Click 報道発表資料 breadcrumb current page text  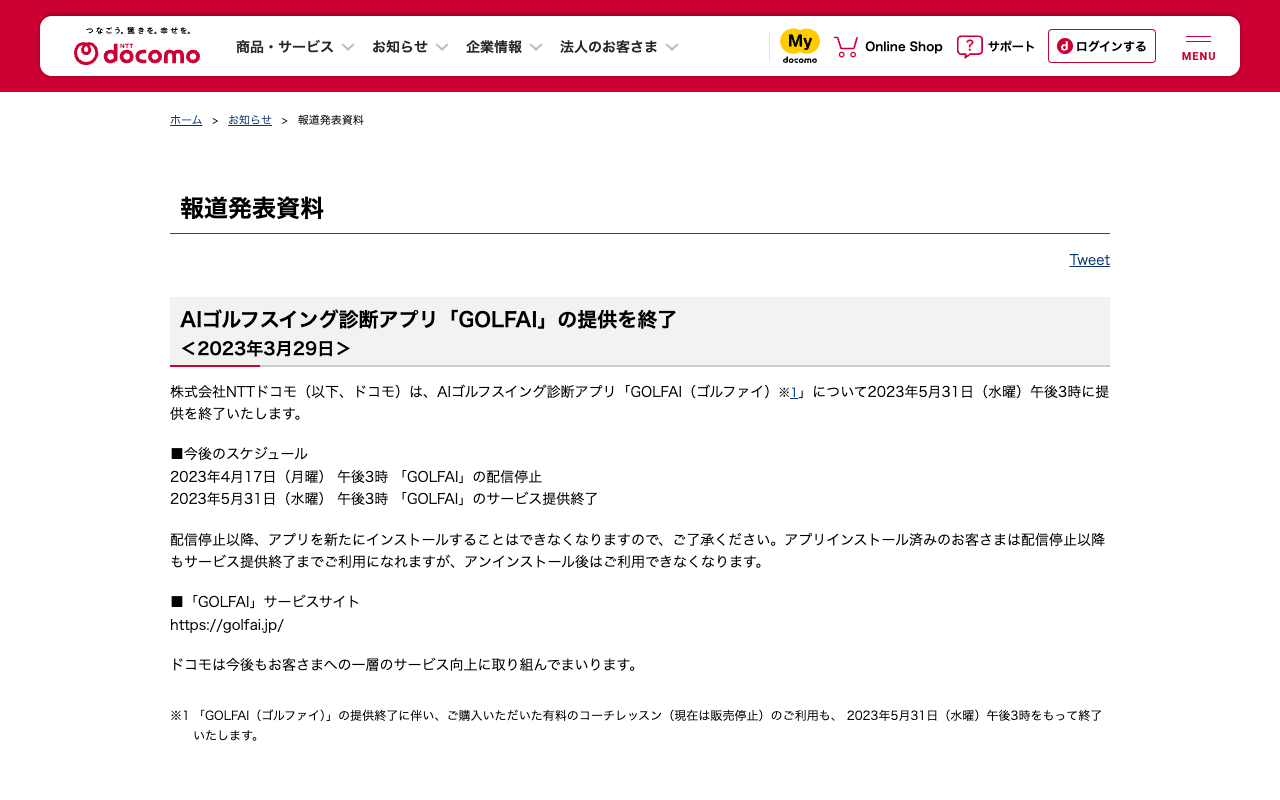[331, 120]
